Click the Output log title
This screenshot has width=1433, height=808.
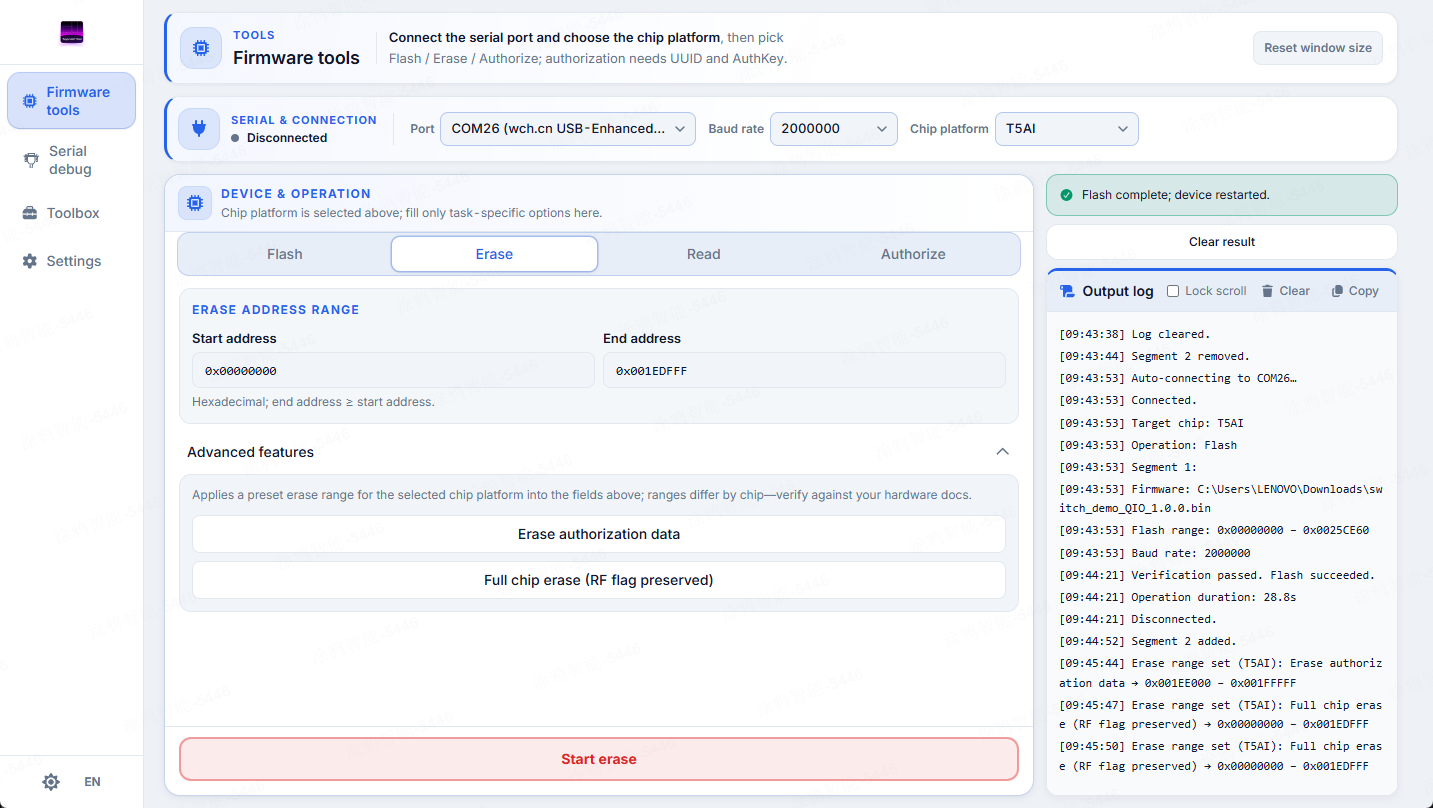click(x=1118, y=291)
